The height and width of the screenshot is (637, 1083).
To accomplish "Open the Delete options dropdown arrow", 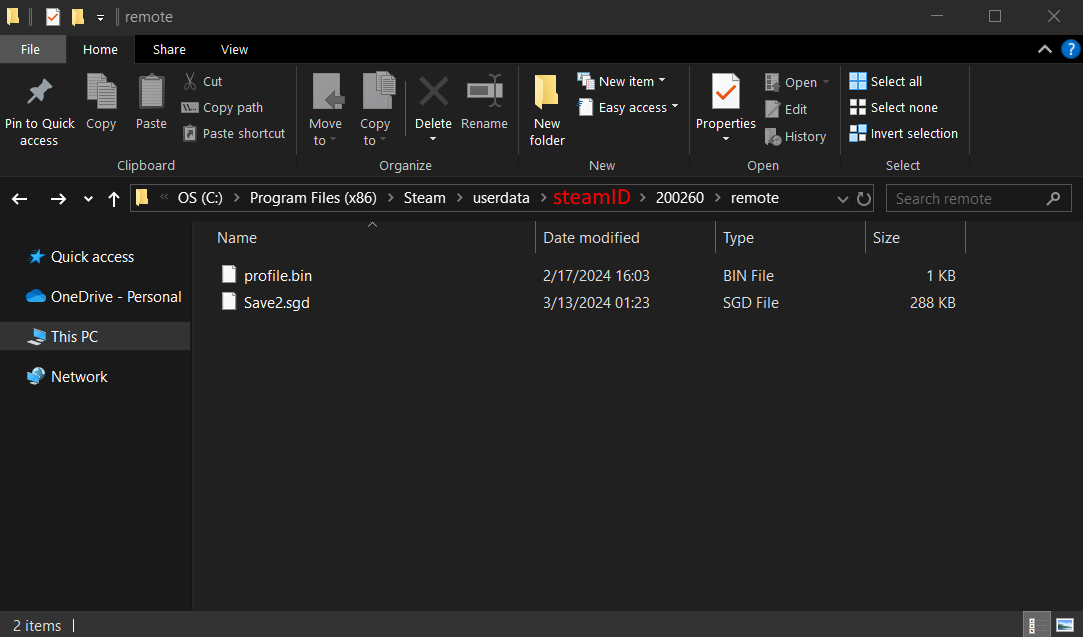I will 433,140.
